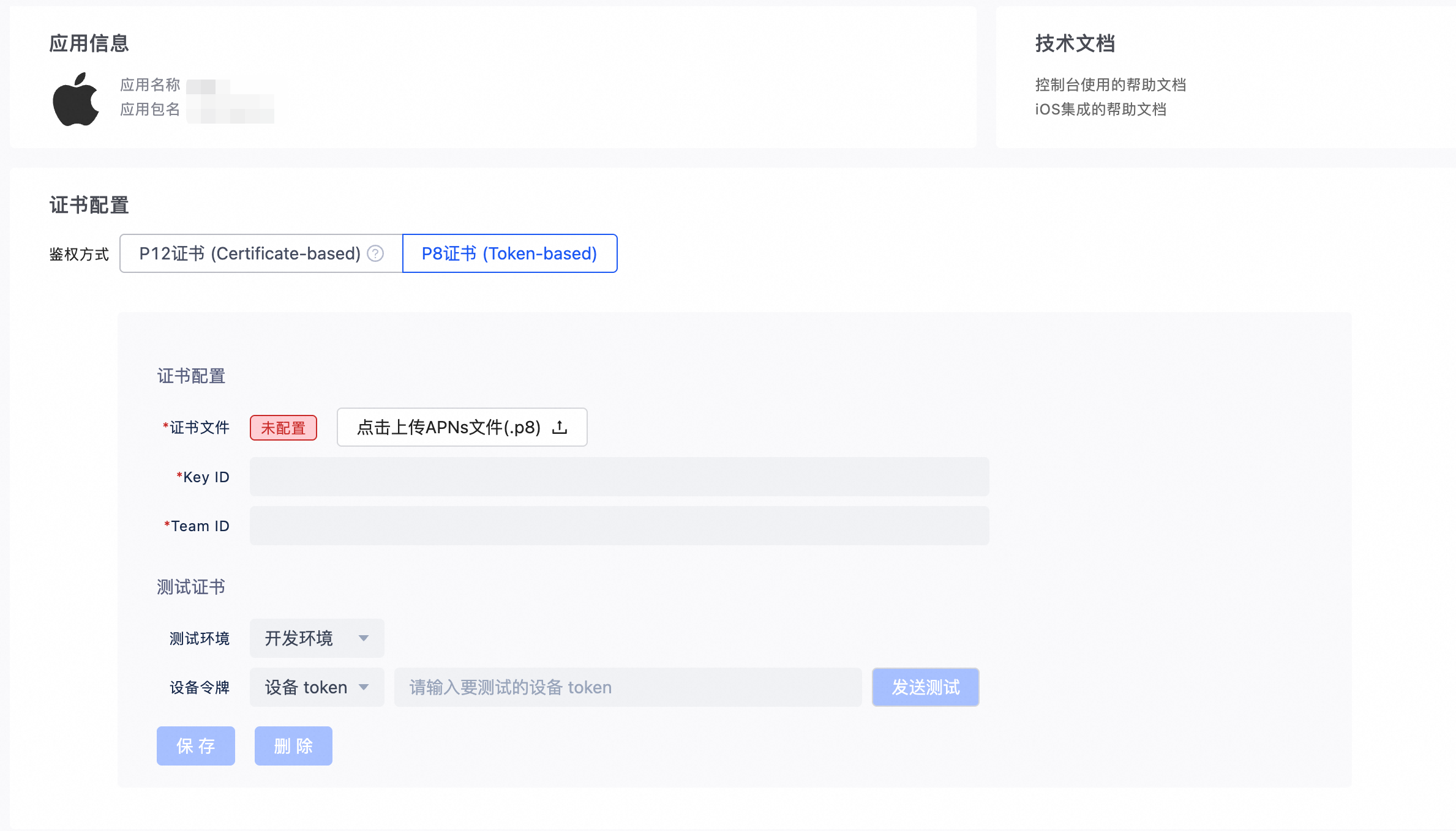Open 控制台使用的帮助文档 link
The height and width of the screenshot is (831, 1456).
click(1110, 85)
